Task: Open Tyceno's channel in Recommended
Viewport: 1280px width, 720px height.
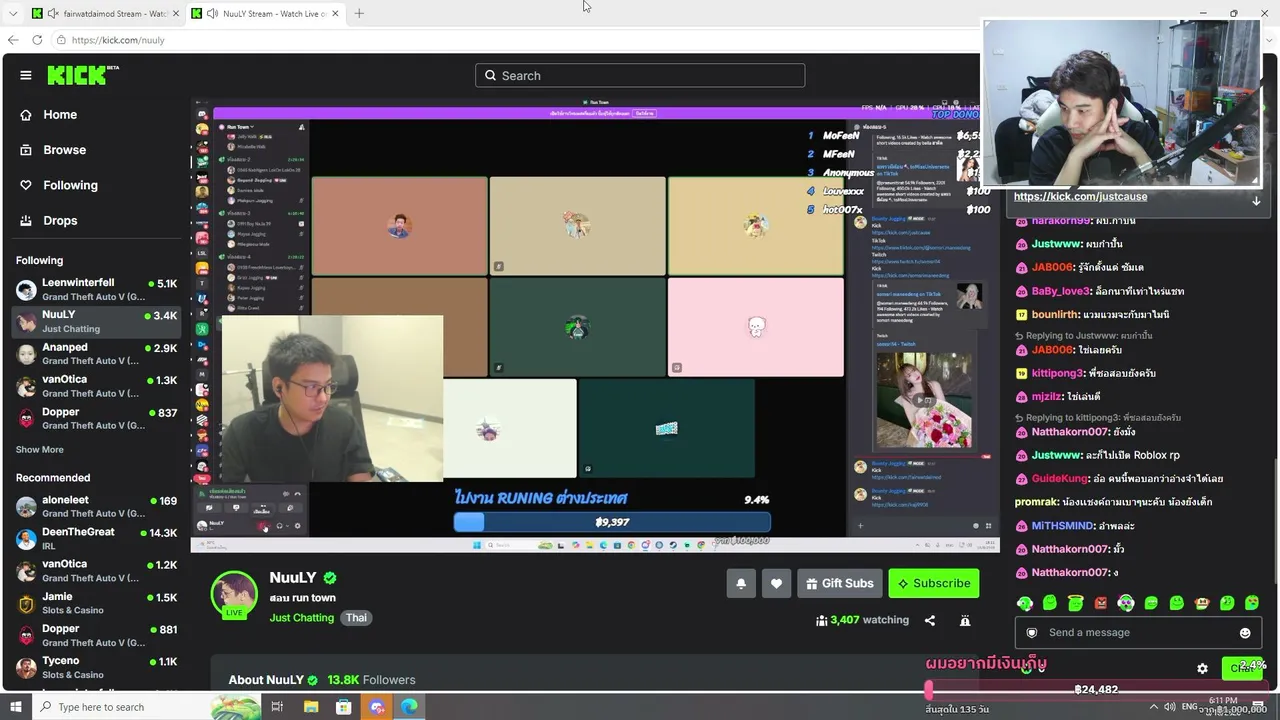Action: pos(96,667)
